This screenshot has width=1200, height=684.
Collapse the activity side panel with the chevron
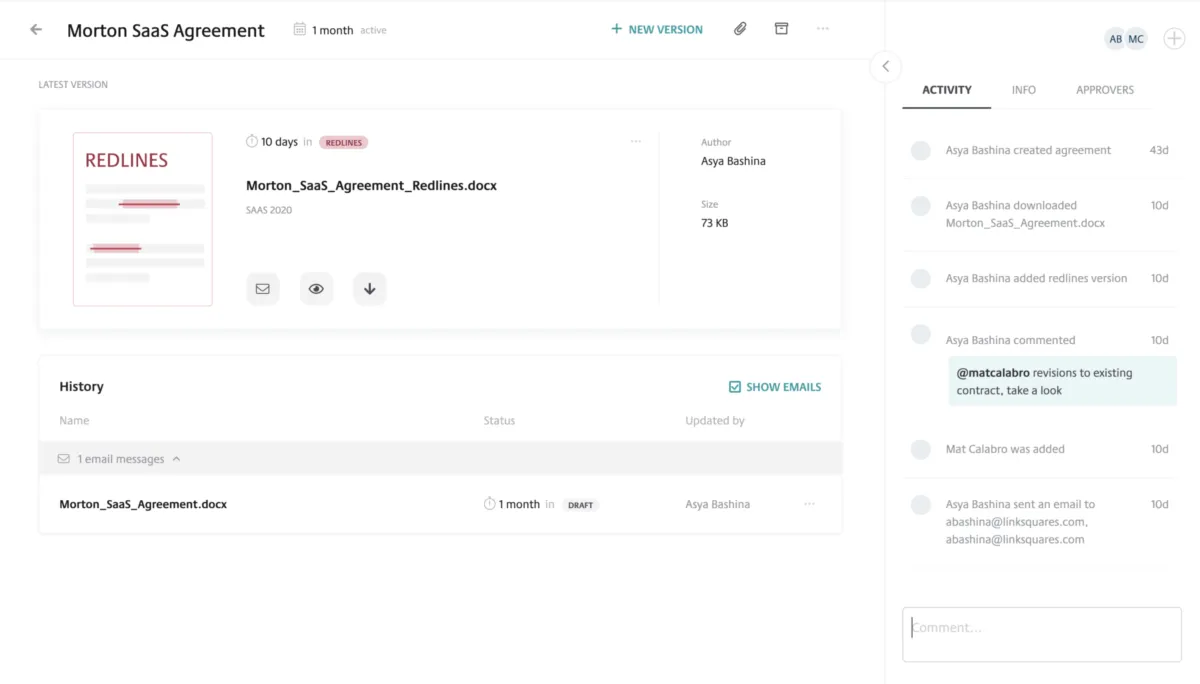[885, 67]
